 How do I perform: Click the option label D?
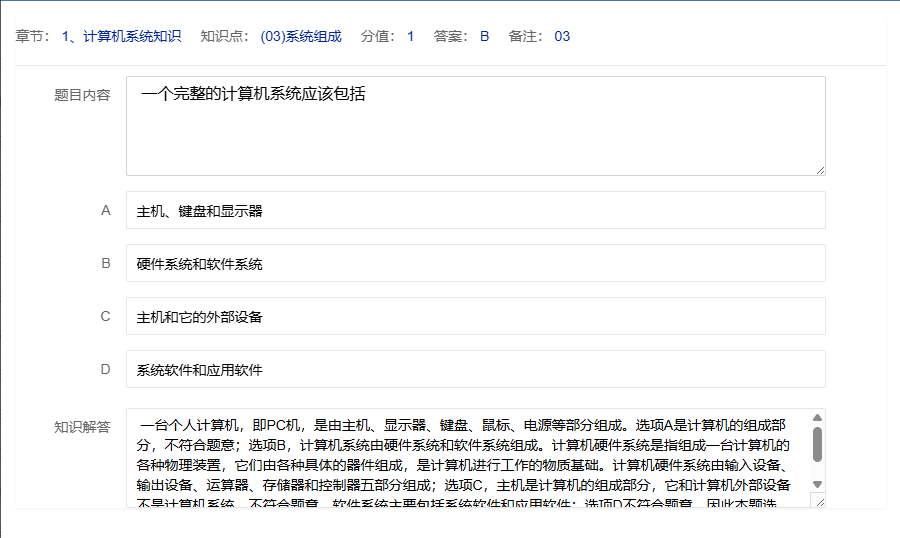point(105,370)
